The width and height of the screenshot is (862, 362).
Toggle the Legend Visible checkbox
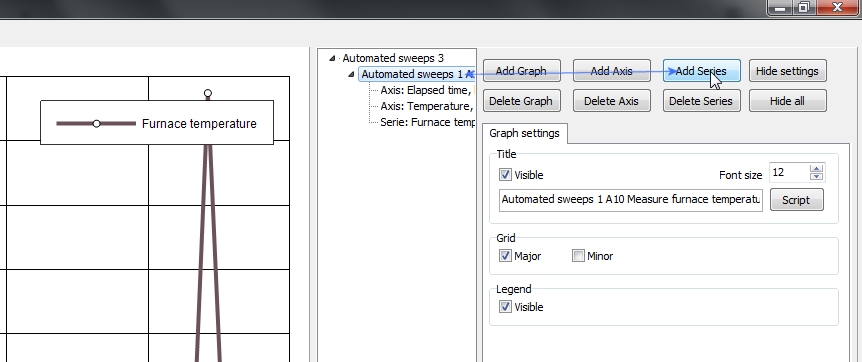[505, 307]
